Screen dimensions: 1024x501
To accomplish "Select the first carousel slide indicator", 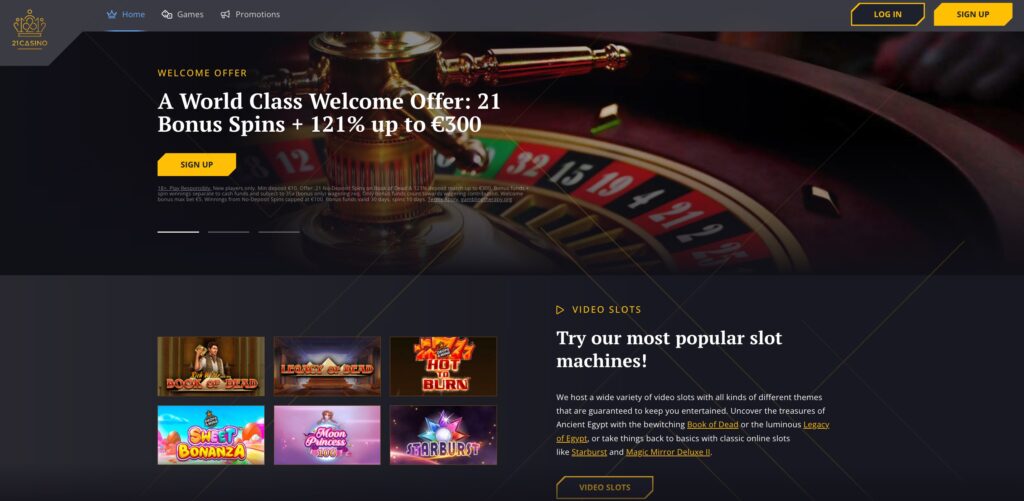I will (178, 232).
